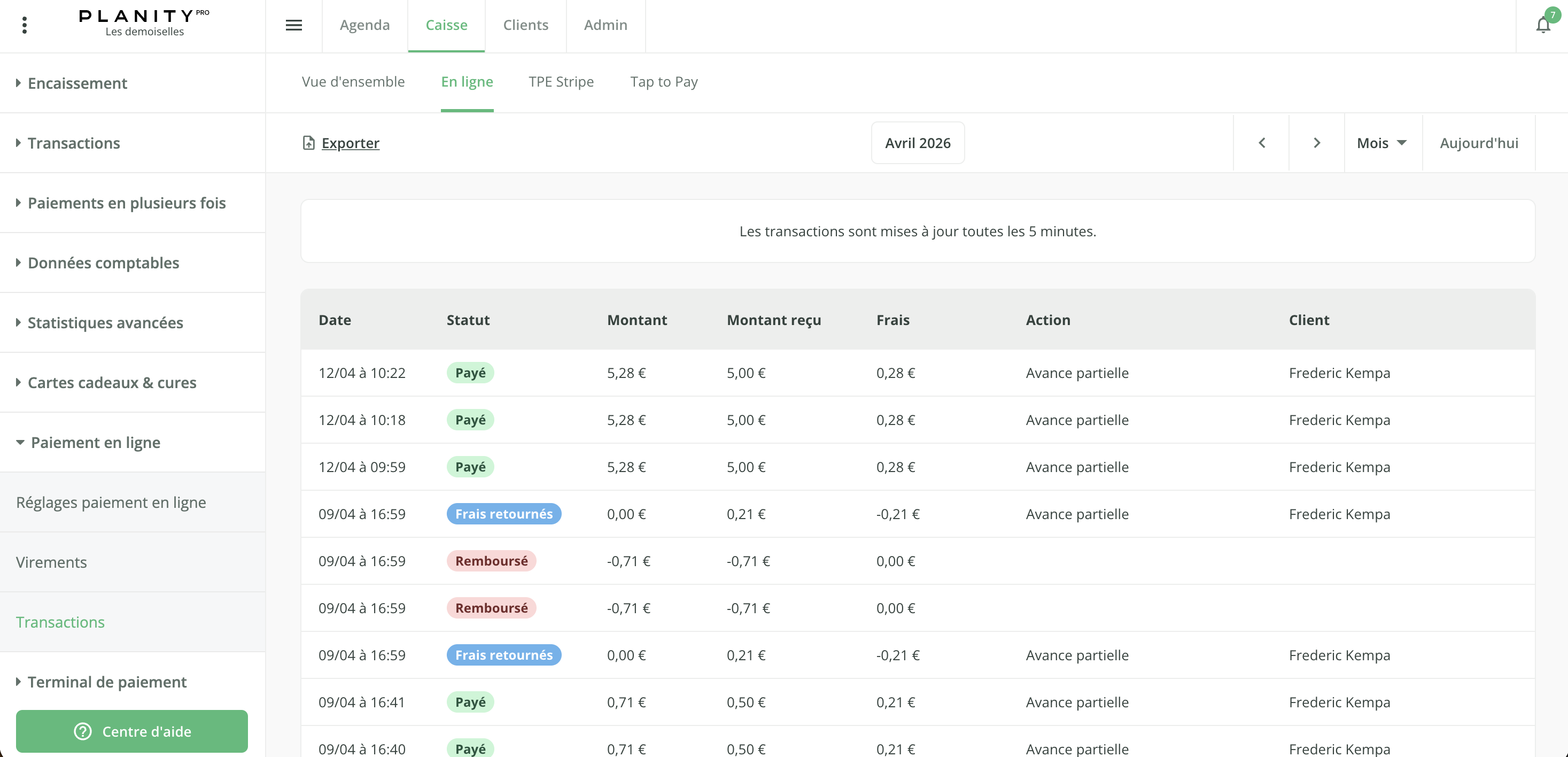This screenshot has width=1568, height=757.
Task: Go to next month arrow
Action: click(x=1317, y=143)
